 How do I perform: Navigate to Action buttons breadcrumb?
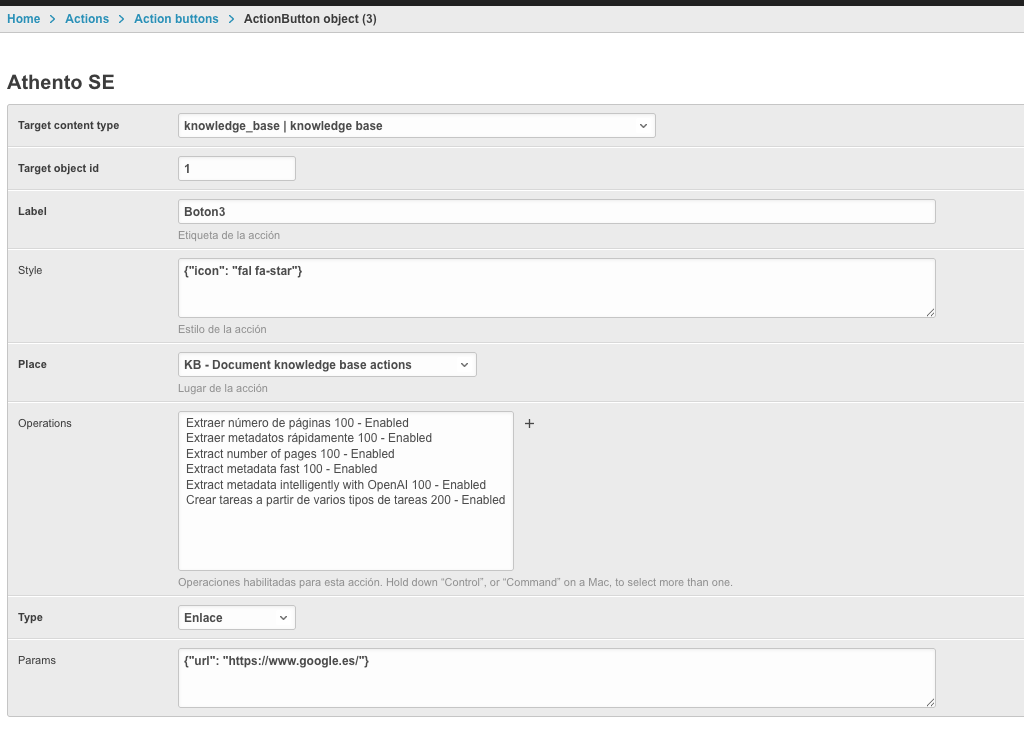[176, 19]
